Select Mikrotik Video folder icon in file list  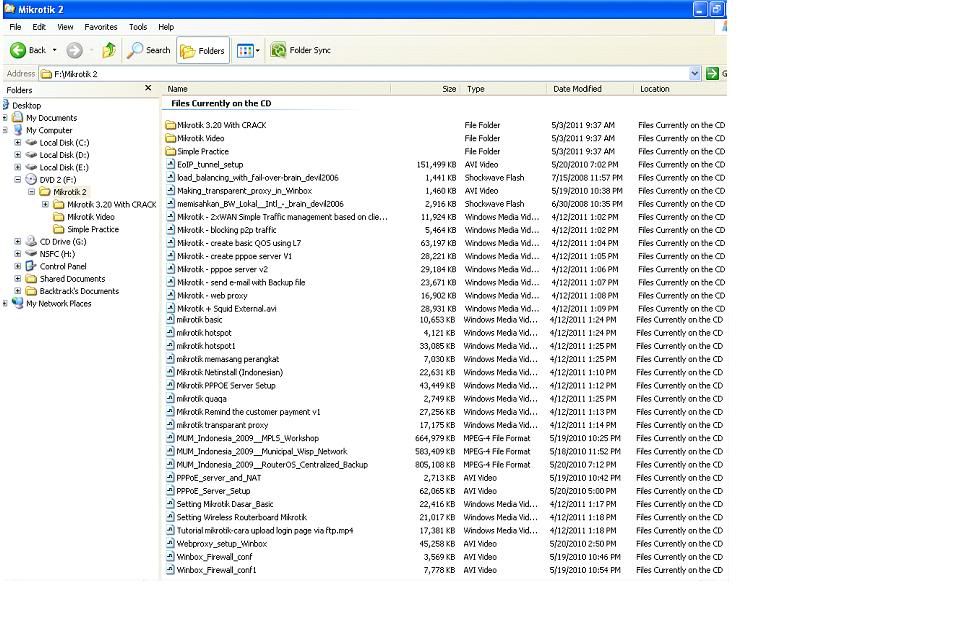coord(170,138)
